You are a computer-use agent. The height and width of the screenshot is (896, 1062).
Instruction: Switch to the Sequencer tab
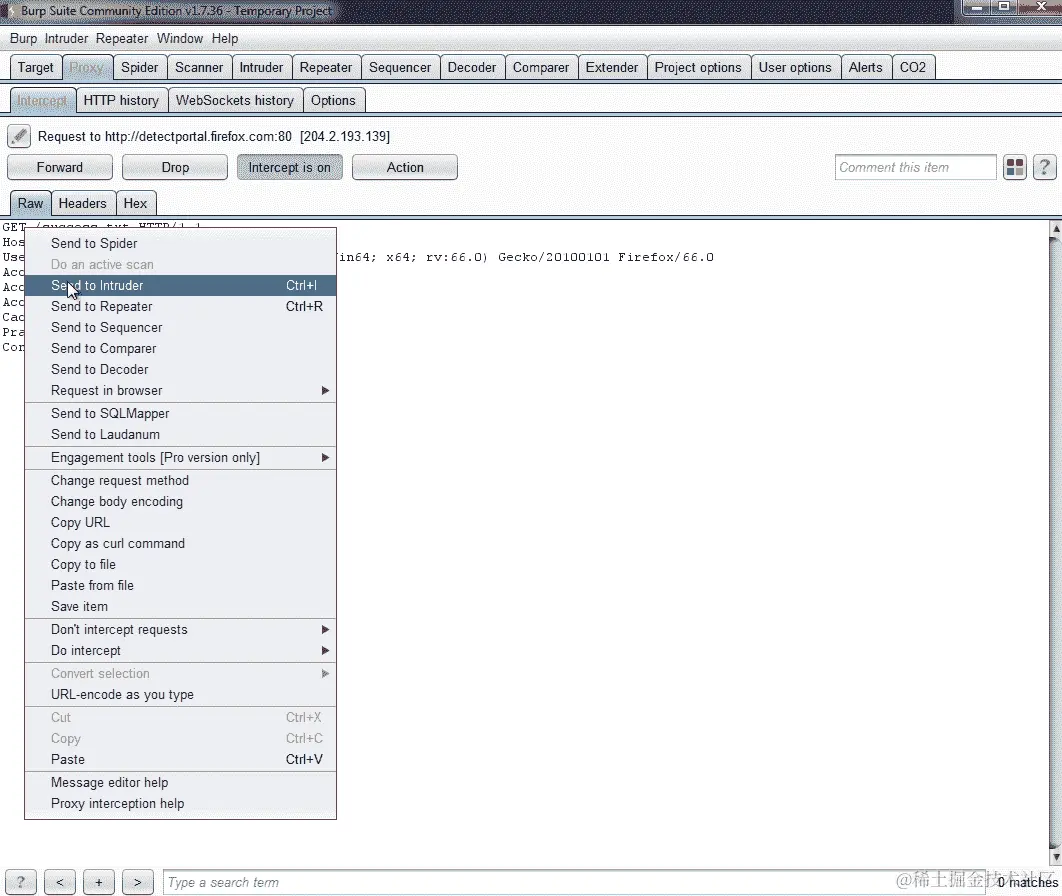pyautogui.click(x=400, y=67)
